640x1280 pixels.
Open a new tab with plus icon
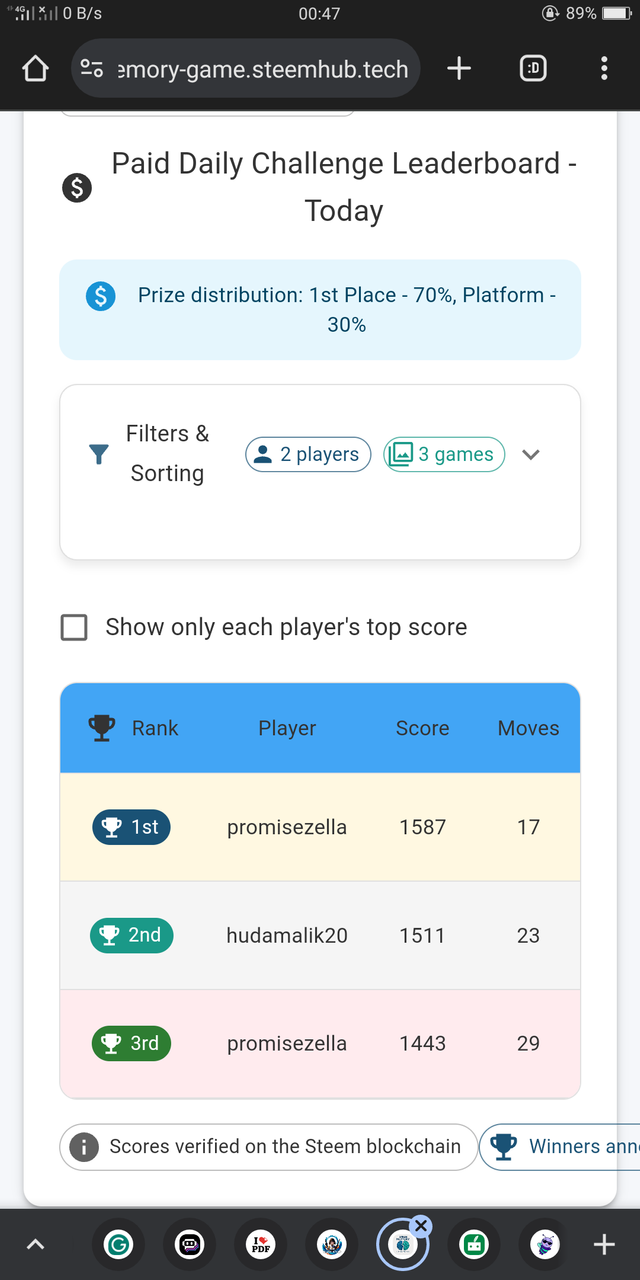pyautogui.click(x=459, y=68)
